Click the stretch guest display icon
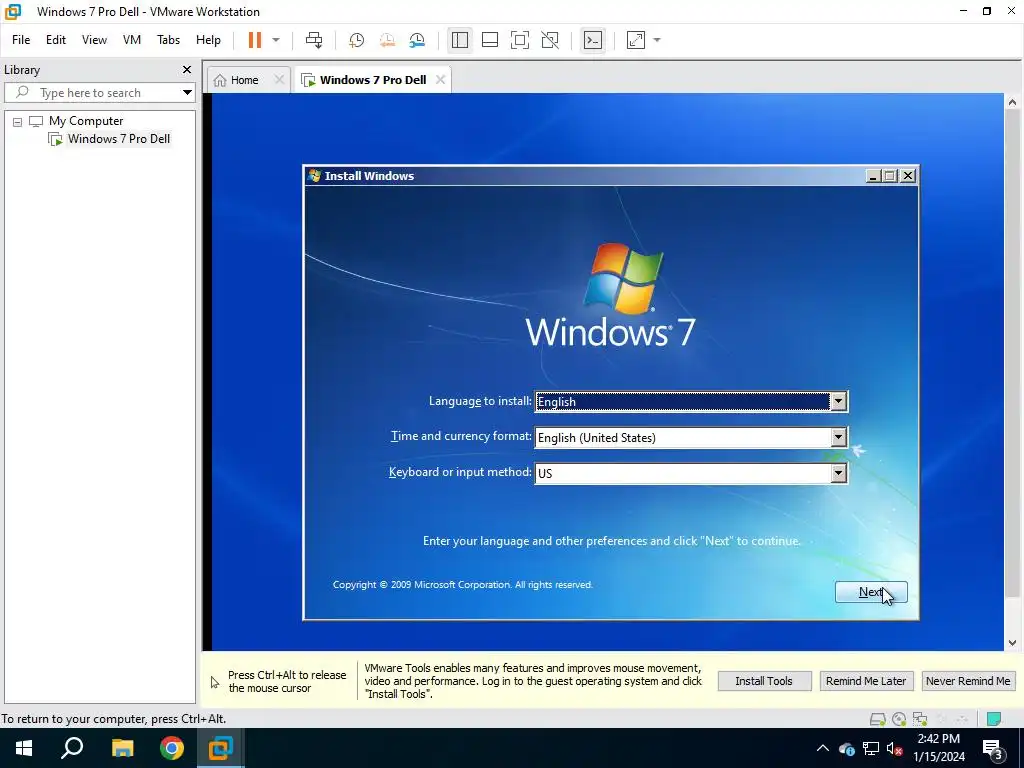This screenshot has height=768, width=1024. (635, 40)
